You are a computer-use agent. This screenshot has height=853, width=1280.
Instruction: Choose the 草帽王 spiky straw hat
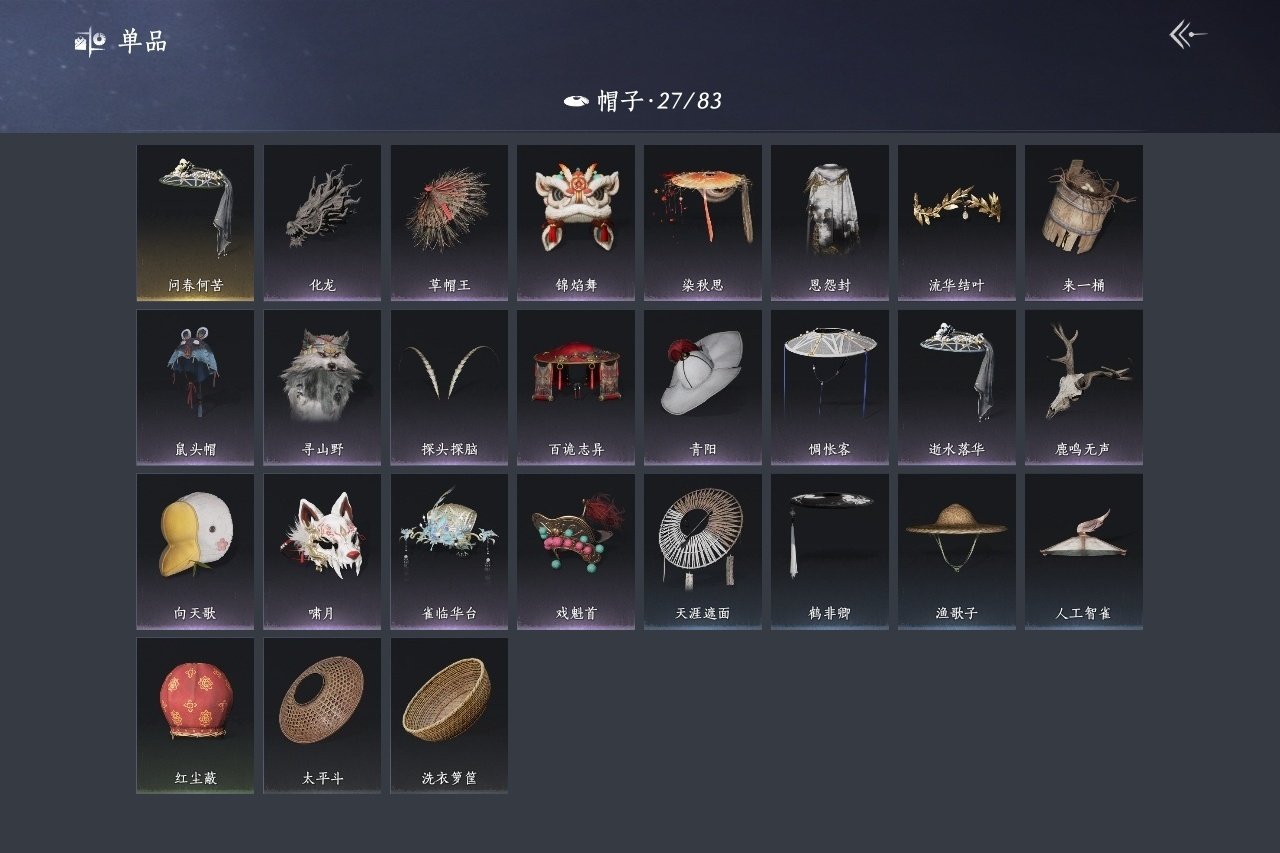449,222
